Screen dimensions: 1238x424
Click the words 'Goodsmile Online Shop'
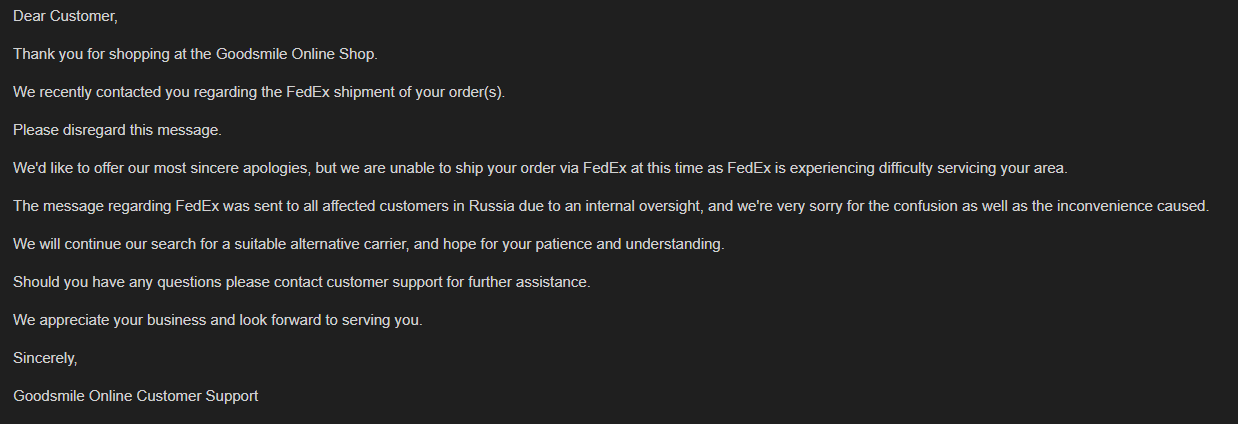pos(296,55)
